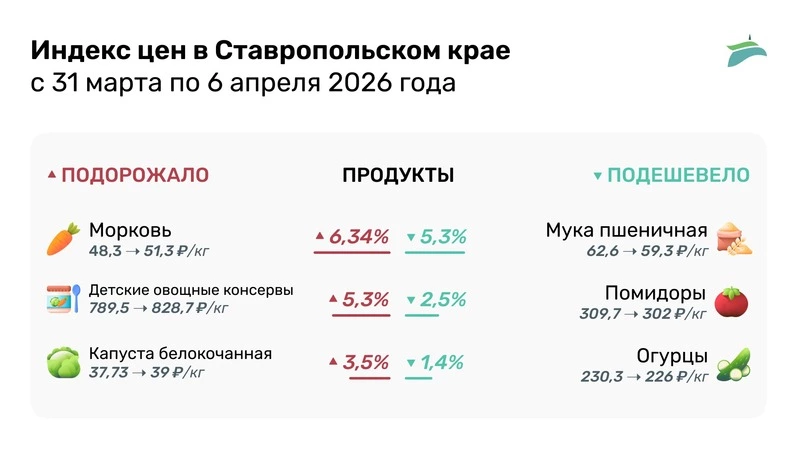Click the teal triangle beside ПОДЕШЕВЕЛО
The height and width of the screenshot is (452, 800).
[x=597, y=176]
